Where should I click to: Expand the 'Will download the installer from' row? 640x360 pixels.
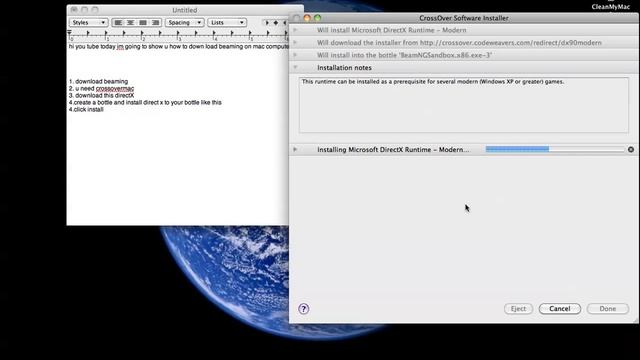295,42
